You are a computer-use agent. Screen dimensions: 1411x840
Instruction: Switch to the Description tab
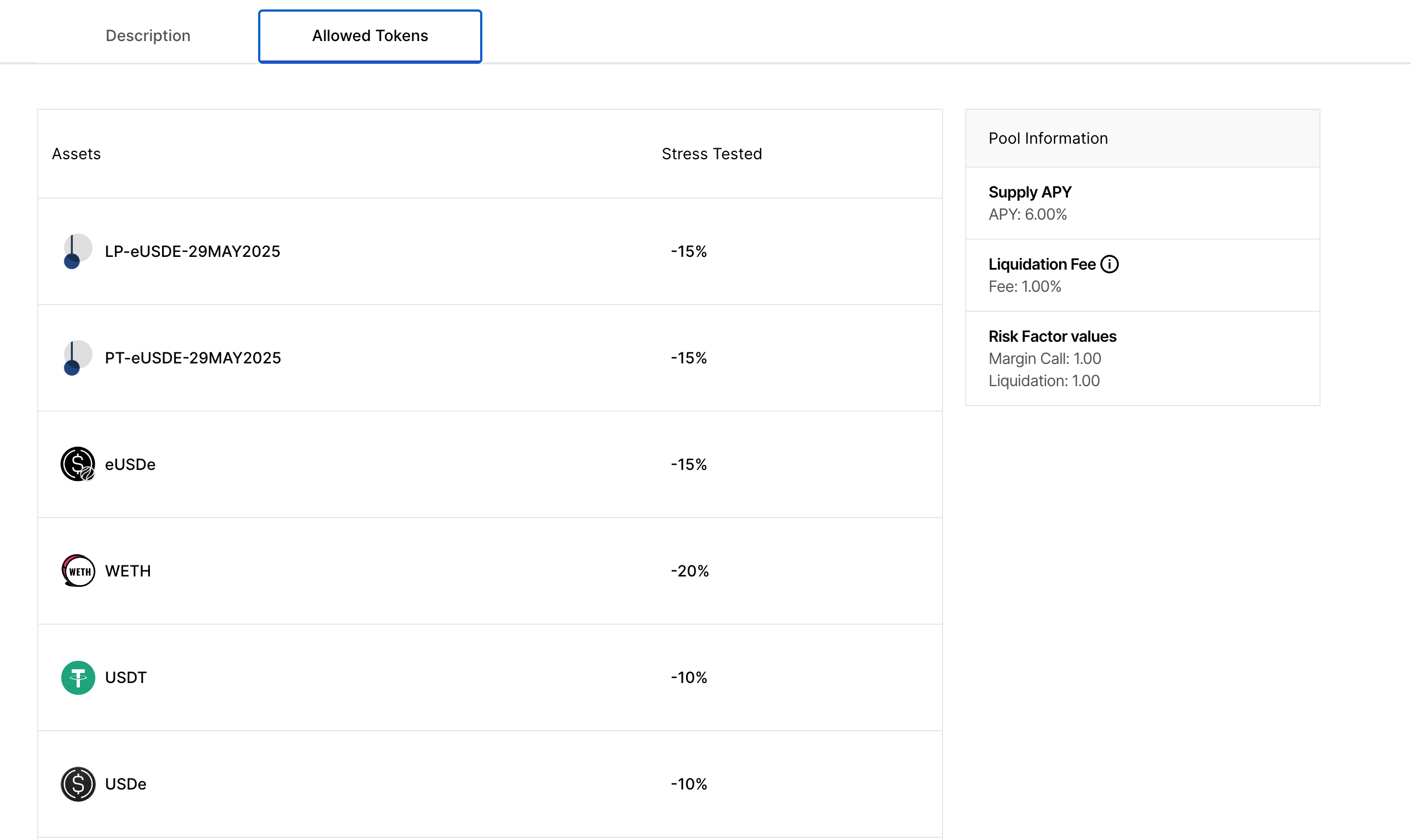click(148, 36)
